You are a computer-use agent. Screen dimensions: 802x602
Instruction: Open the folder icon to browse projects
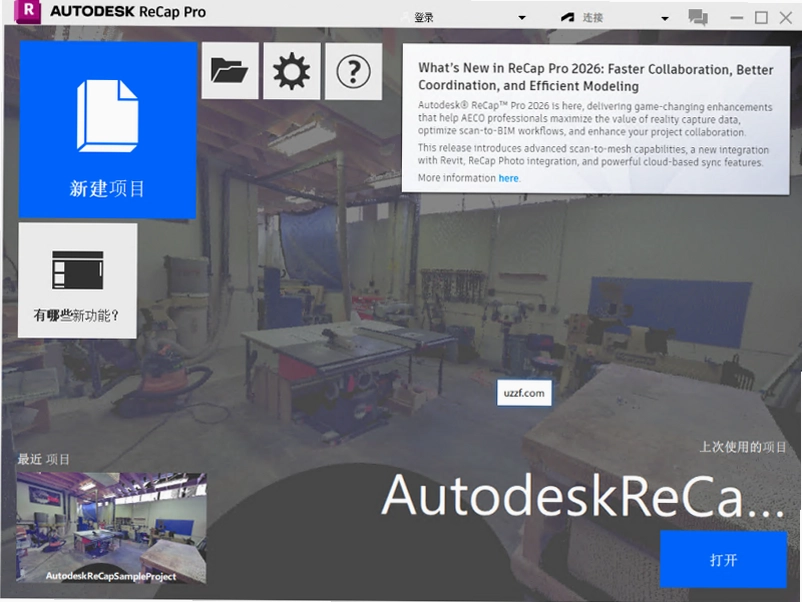pos(230,71)
